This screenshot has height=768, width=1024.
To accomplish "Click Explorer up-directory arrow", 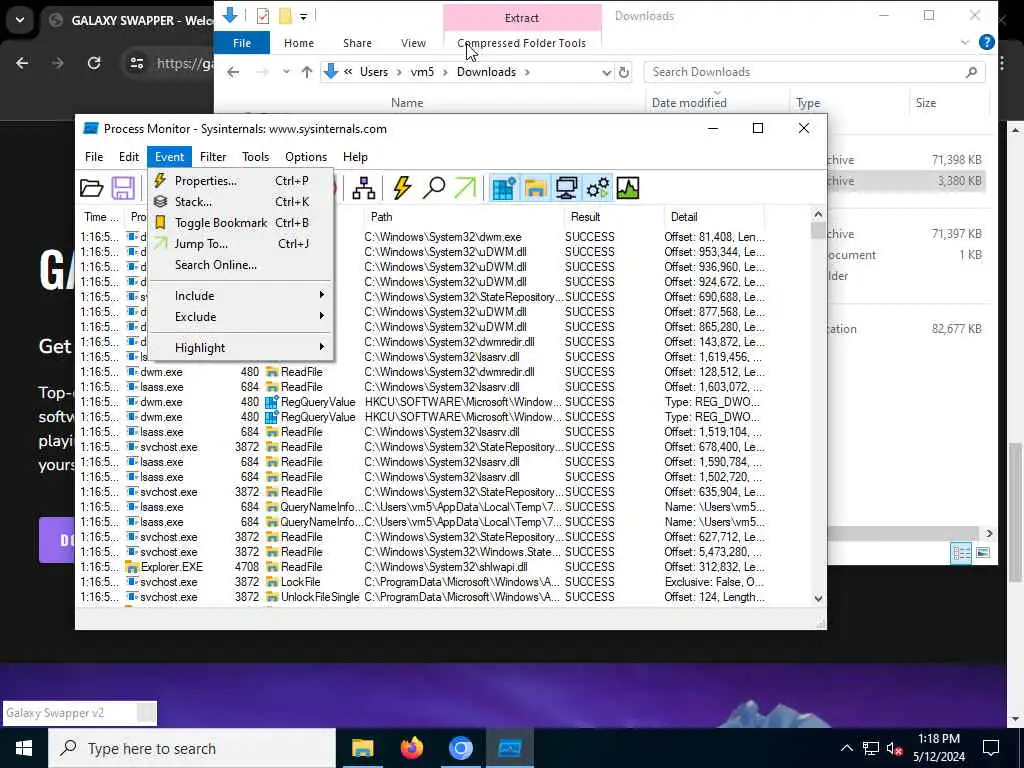I will click(307, 72).
